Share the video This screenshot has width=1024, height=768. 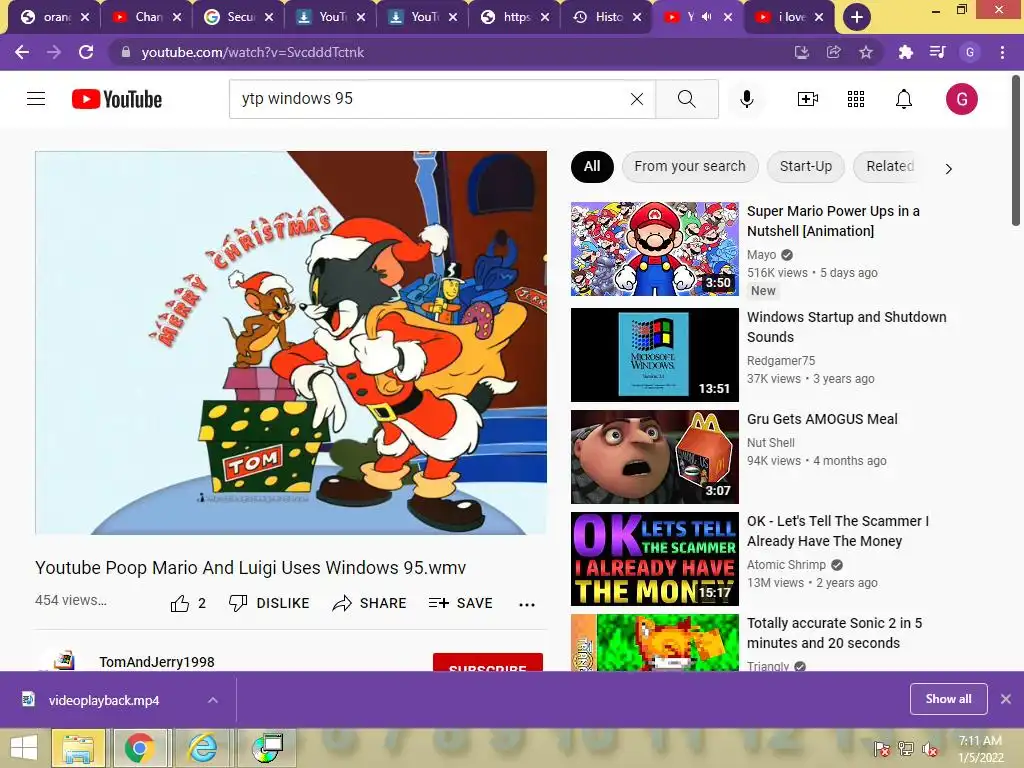(369, 603)
